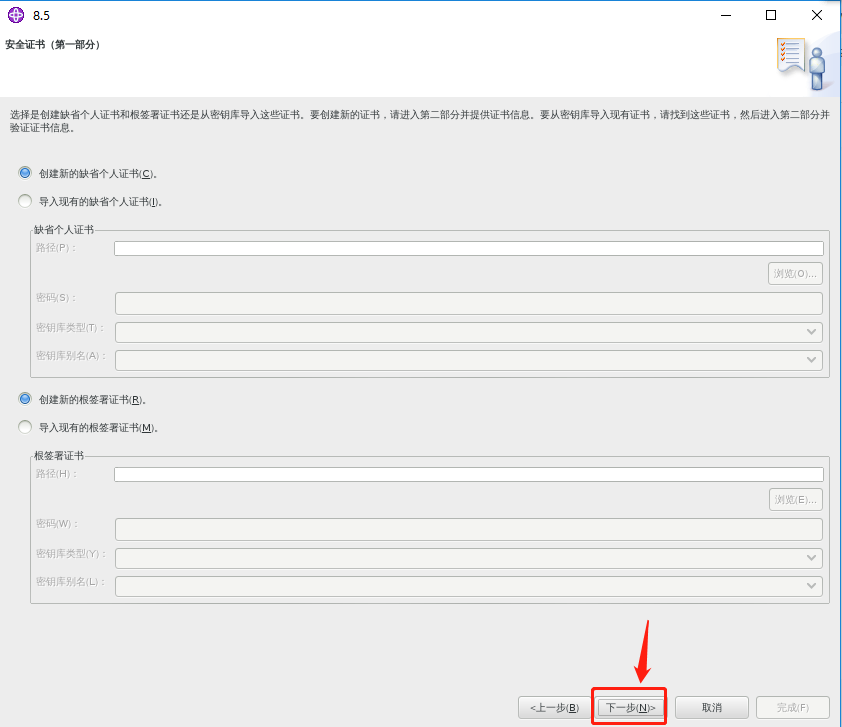
Task: Click the 取消 cancel button
Action: 712,708
